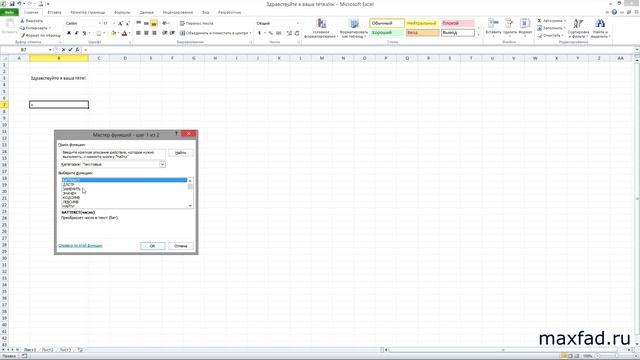Switch to the Рецензирование tab
640x360 pixels.
(x=178, y=13)
